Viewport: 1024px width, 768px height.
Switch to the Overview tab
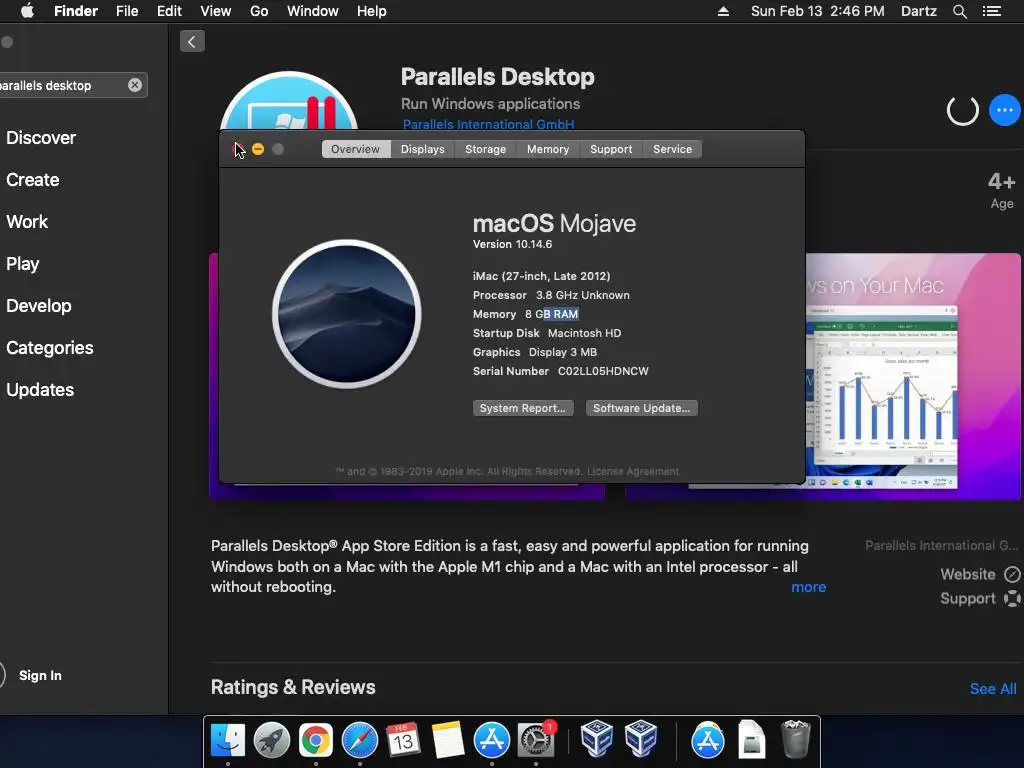[x=355, y=149]
